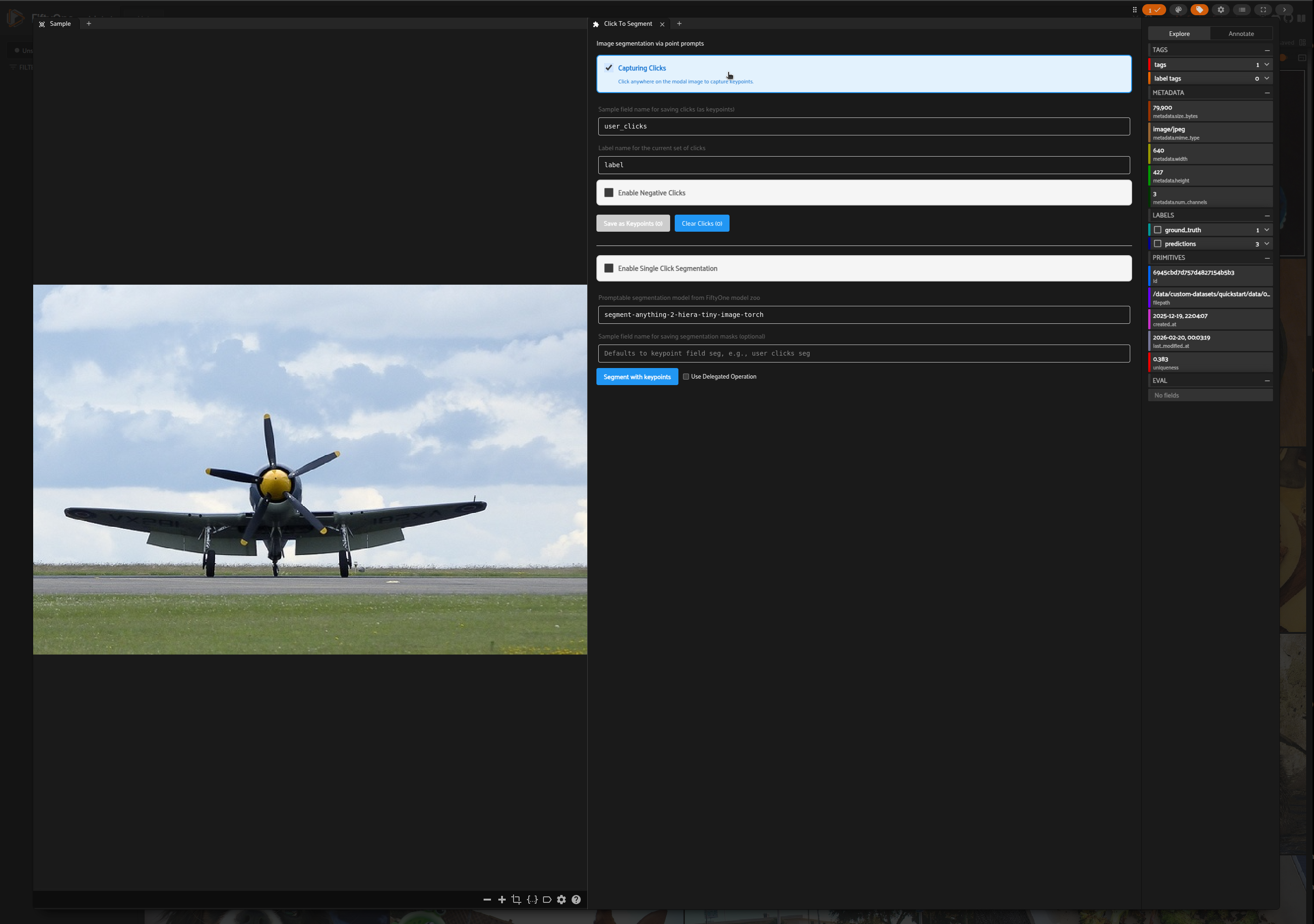Click the orange tag icon in top toolbar
This screenshot has height=924, width=1314.
coord(1199,10)
